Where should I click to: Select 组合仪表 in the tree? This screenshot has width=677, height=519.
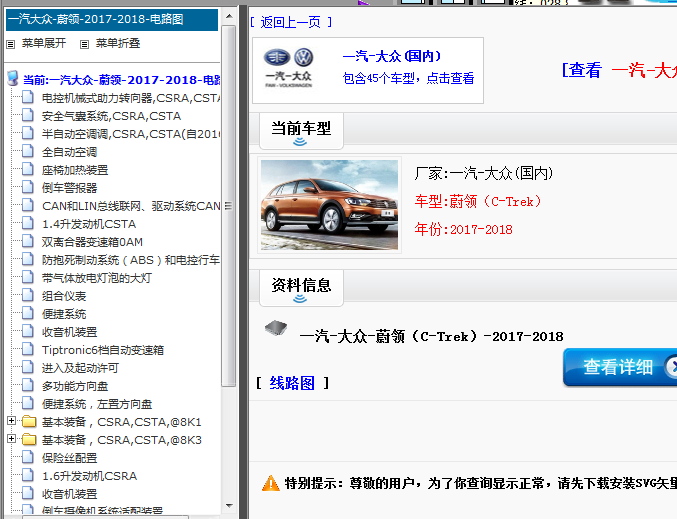click(64, 296)
